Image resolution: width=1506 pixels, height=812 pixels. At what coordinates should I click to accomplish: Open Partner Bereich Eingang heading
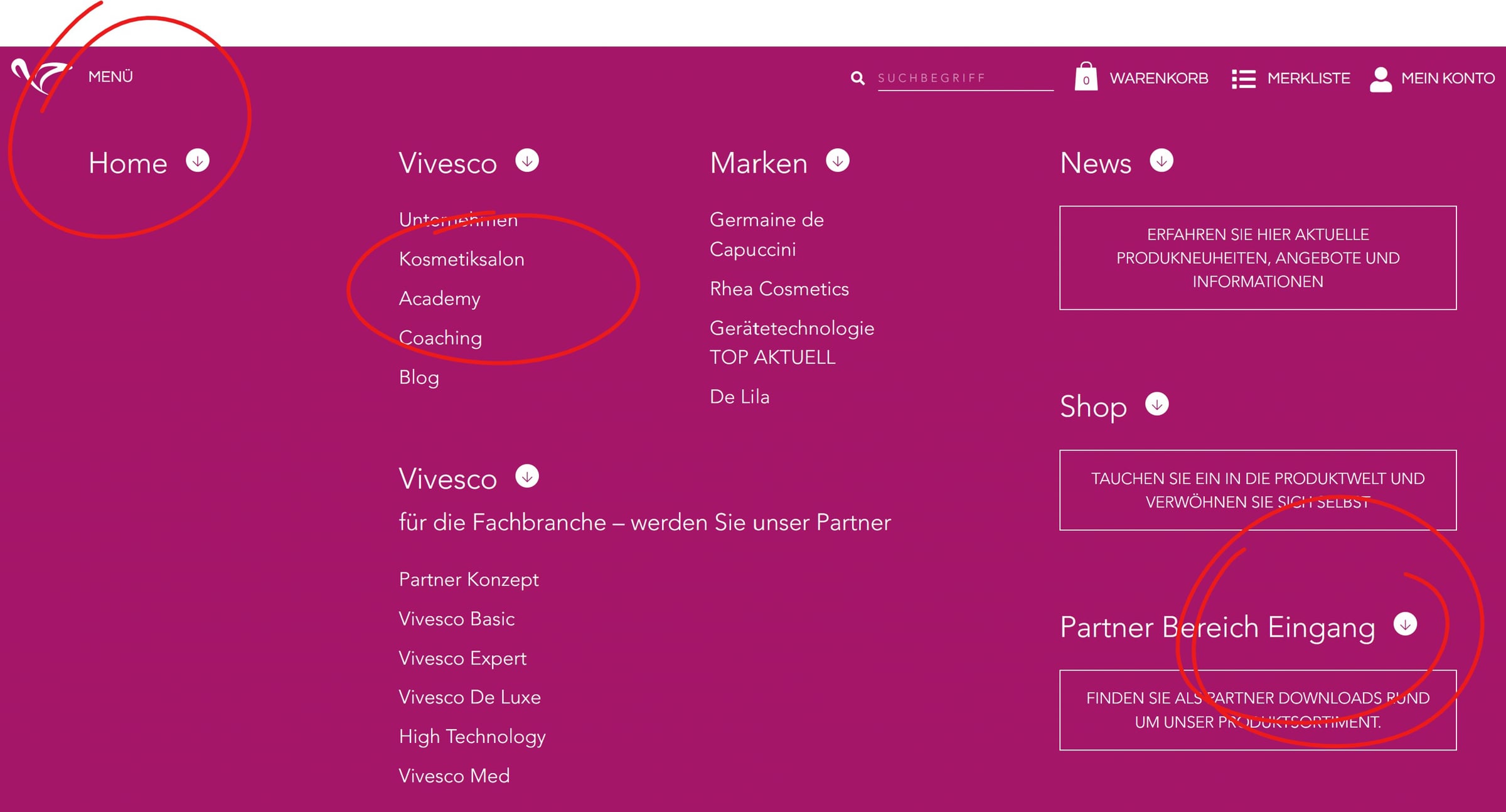pos(1217,628)
